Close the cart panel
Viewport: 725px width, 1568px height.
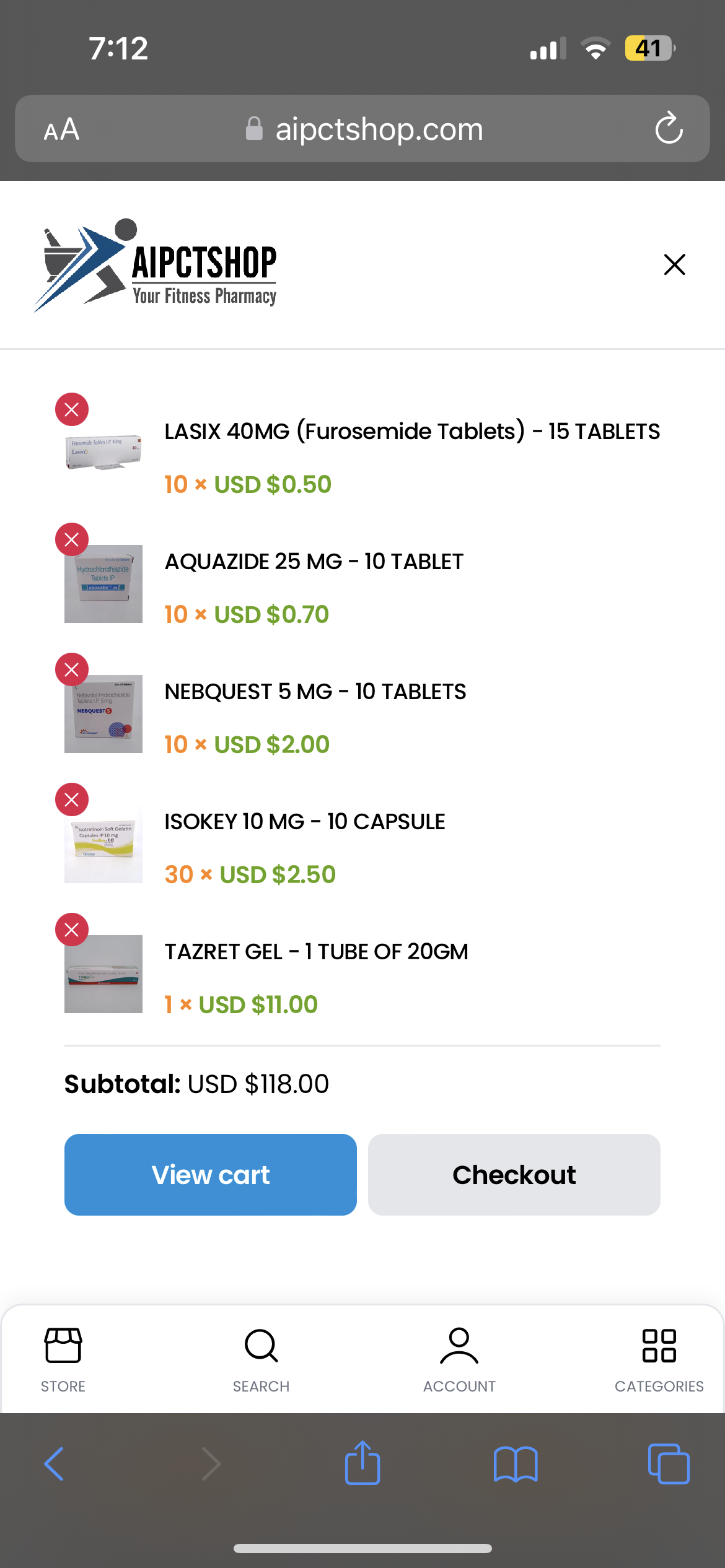pos(674,264)
